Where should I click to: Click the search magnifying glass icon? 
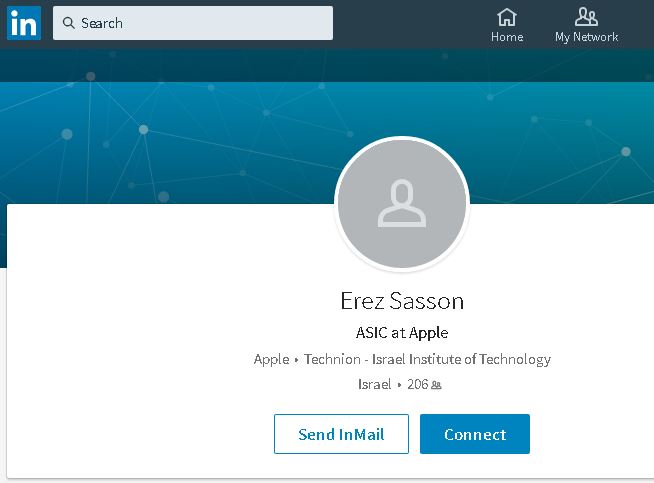click(x=69, y=23)
